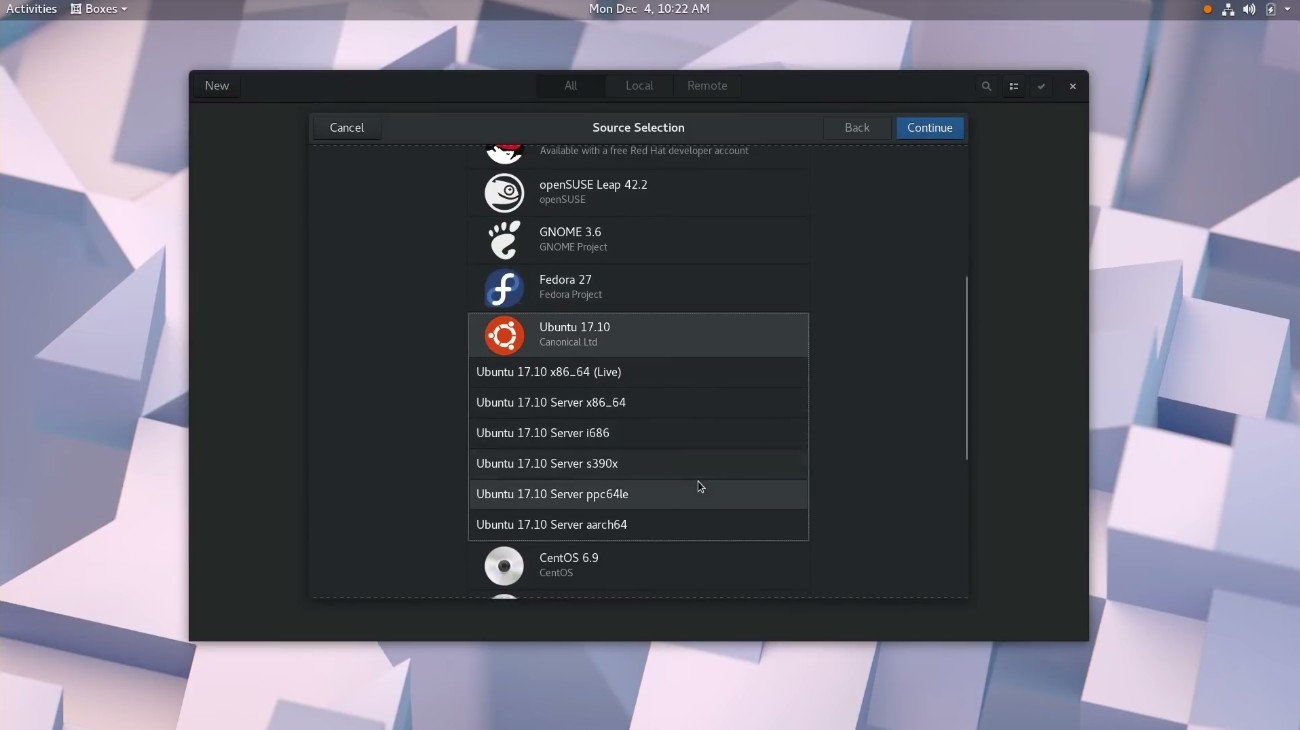
Task: Switch to the Remote tab
Action: coord(707,86)
